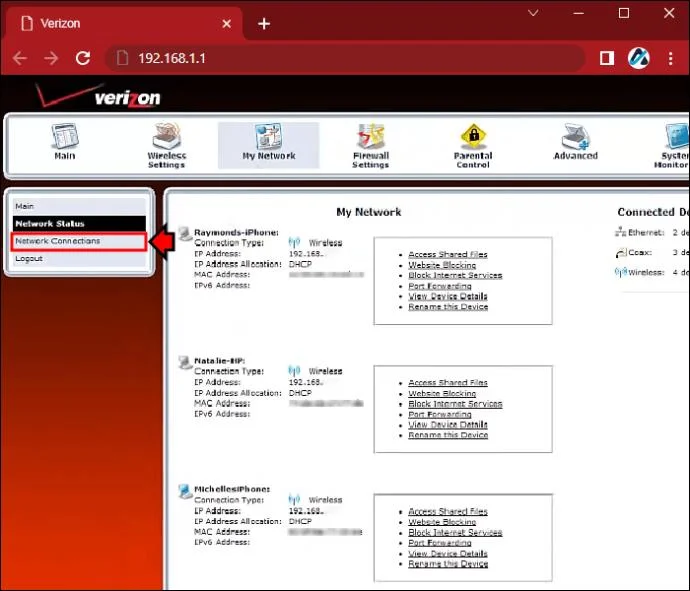Open Block Internet Services for Raymonds-iPhone

coord(455,275)
